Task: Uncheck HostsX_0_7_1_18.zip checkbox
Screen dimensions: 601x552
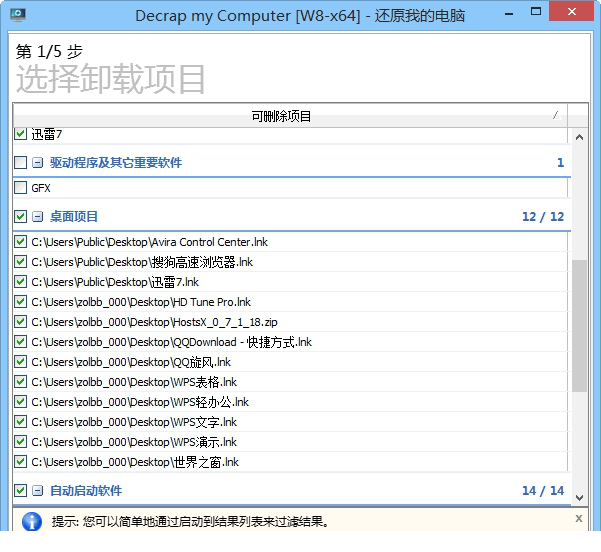Action: (20, 322)
